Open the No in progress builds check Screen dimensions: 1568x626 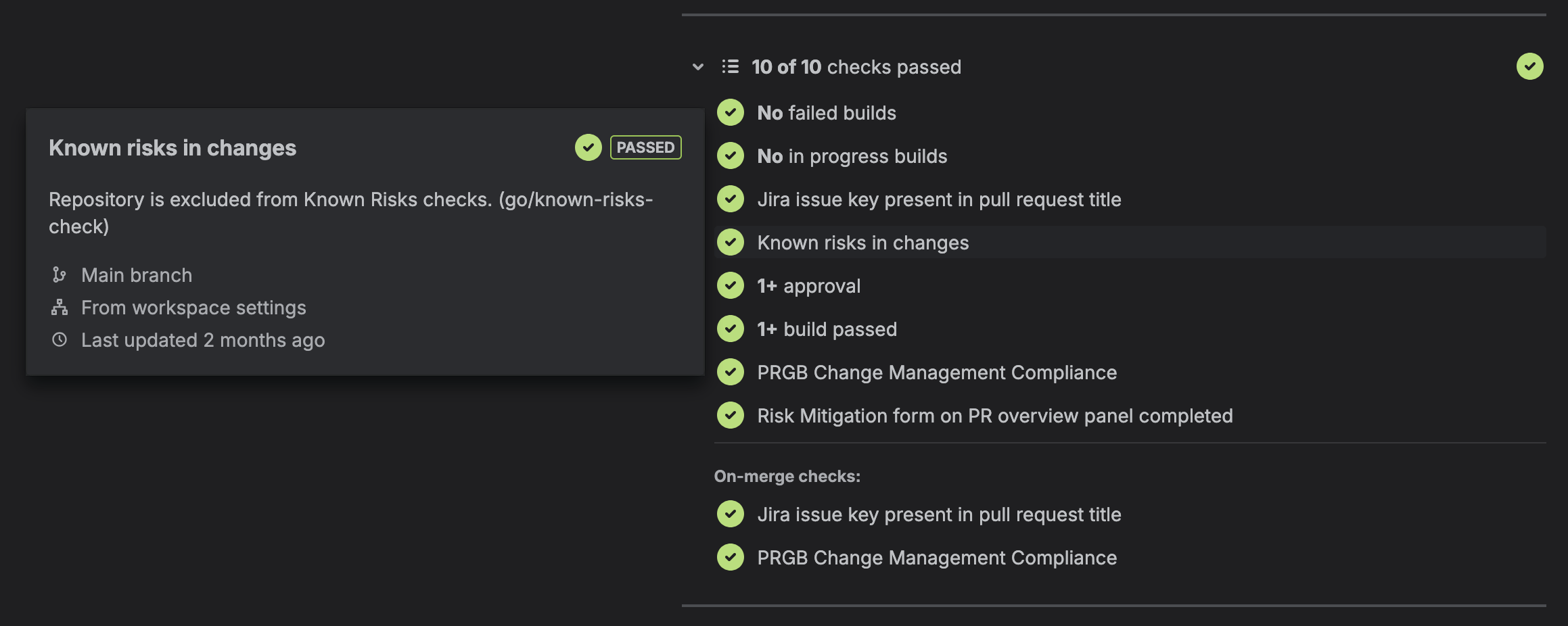tap(852, 156)
